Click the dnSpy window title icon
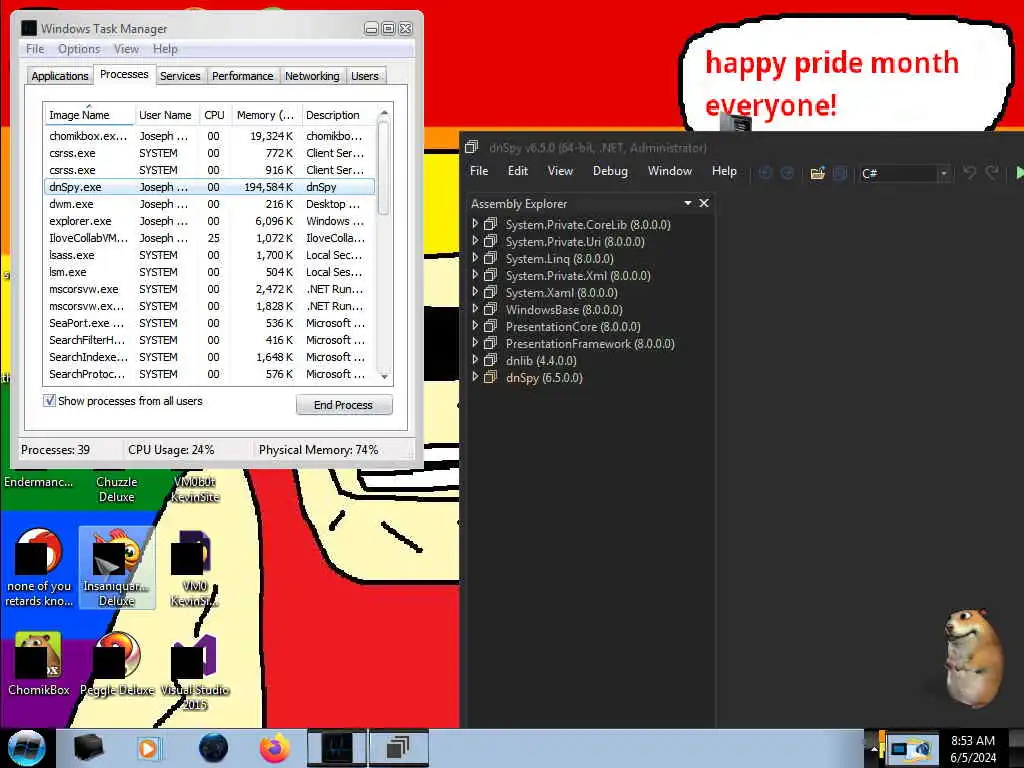This screenshot has width=1024, height=768. 472,148
